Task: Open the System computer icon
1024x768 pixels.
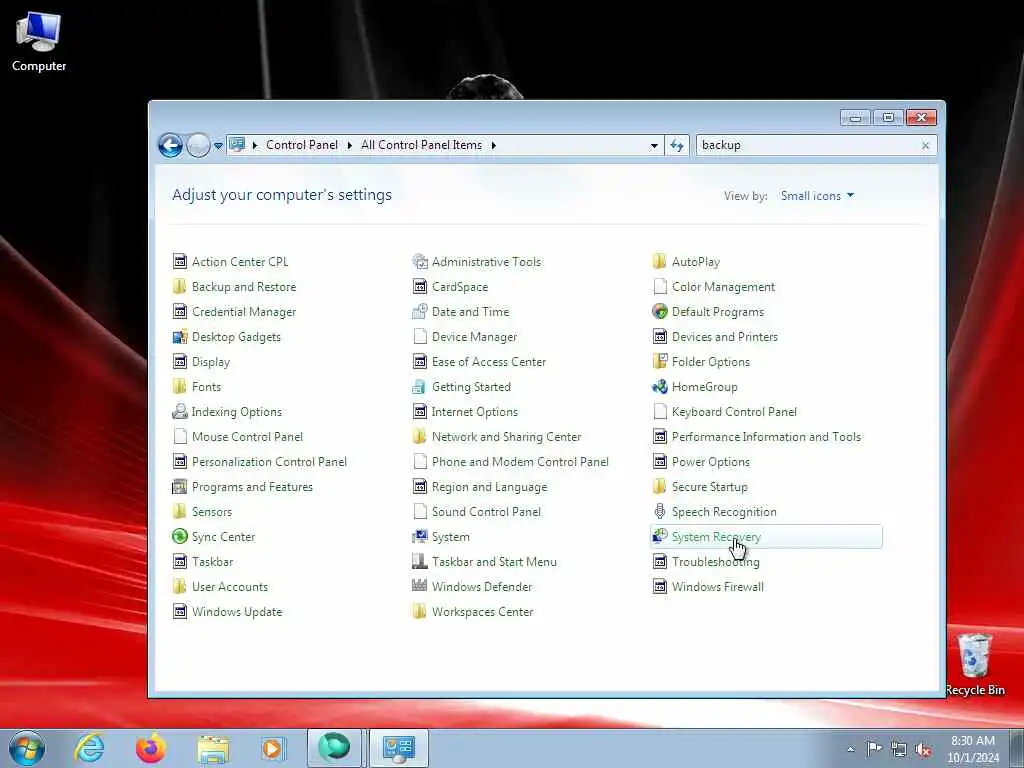Action: coord(420,536)
